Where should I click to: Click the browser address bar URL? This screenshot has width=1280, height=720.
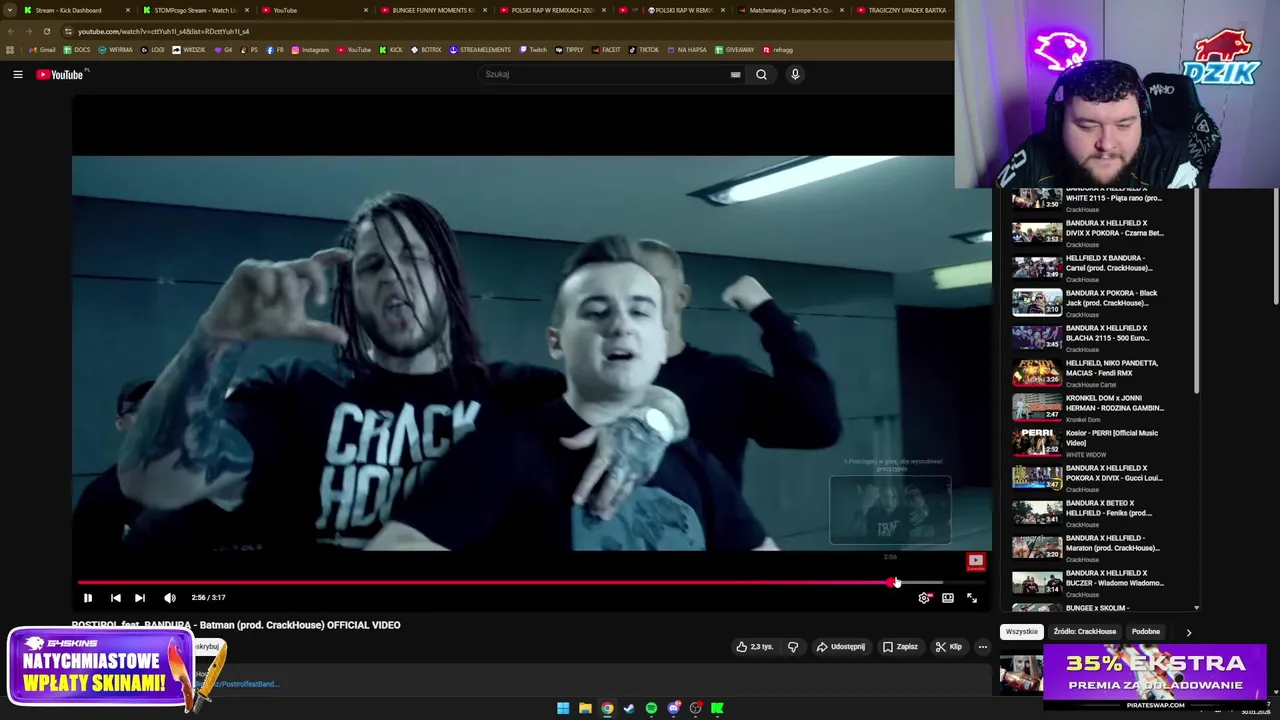164,31
